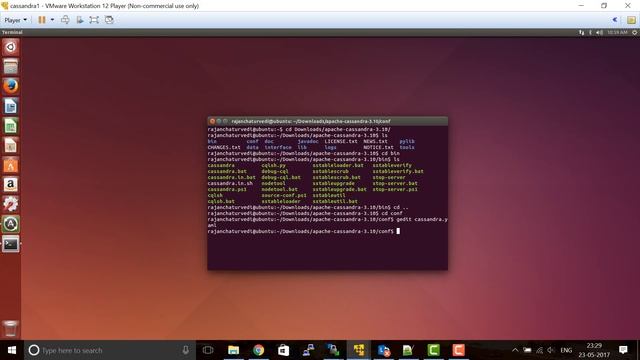Open sound volume indicator in Ubuntu panel
Viewport: 640px width, 360px height.
[599, 32]
